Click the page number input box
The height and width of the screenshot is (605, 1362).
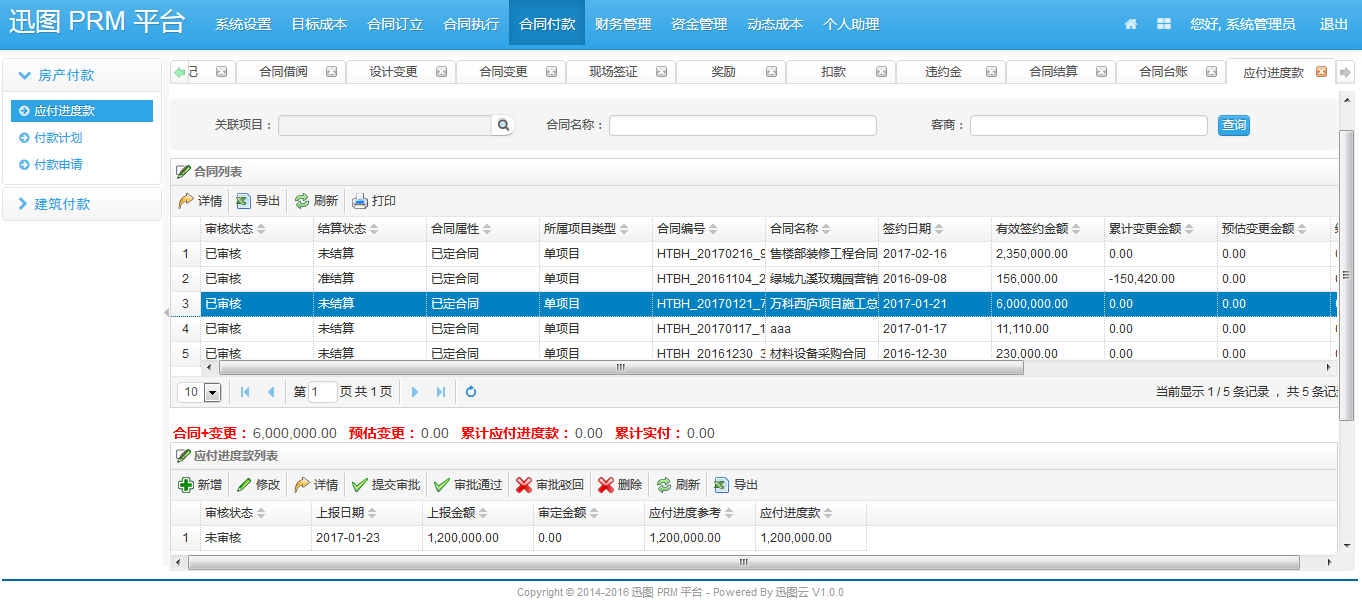coord(323,392)
